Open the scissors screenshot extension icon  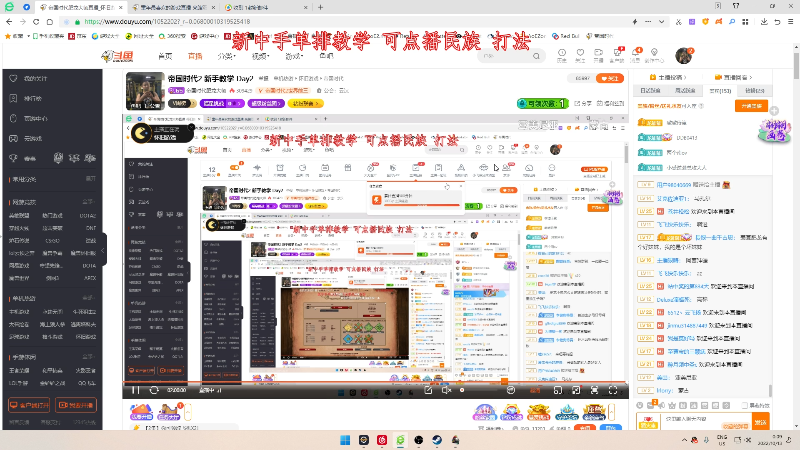coord(679,21)
